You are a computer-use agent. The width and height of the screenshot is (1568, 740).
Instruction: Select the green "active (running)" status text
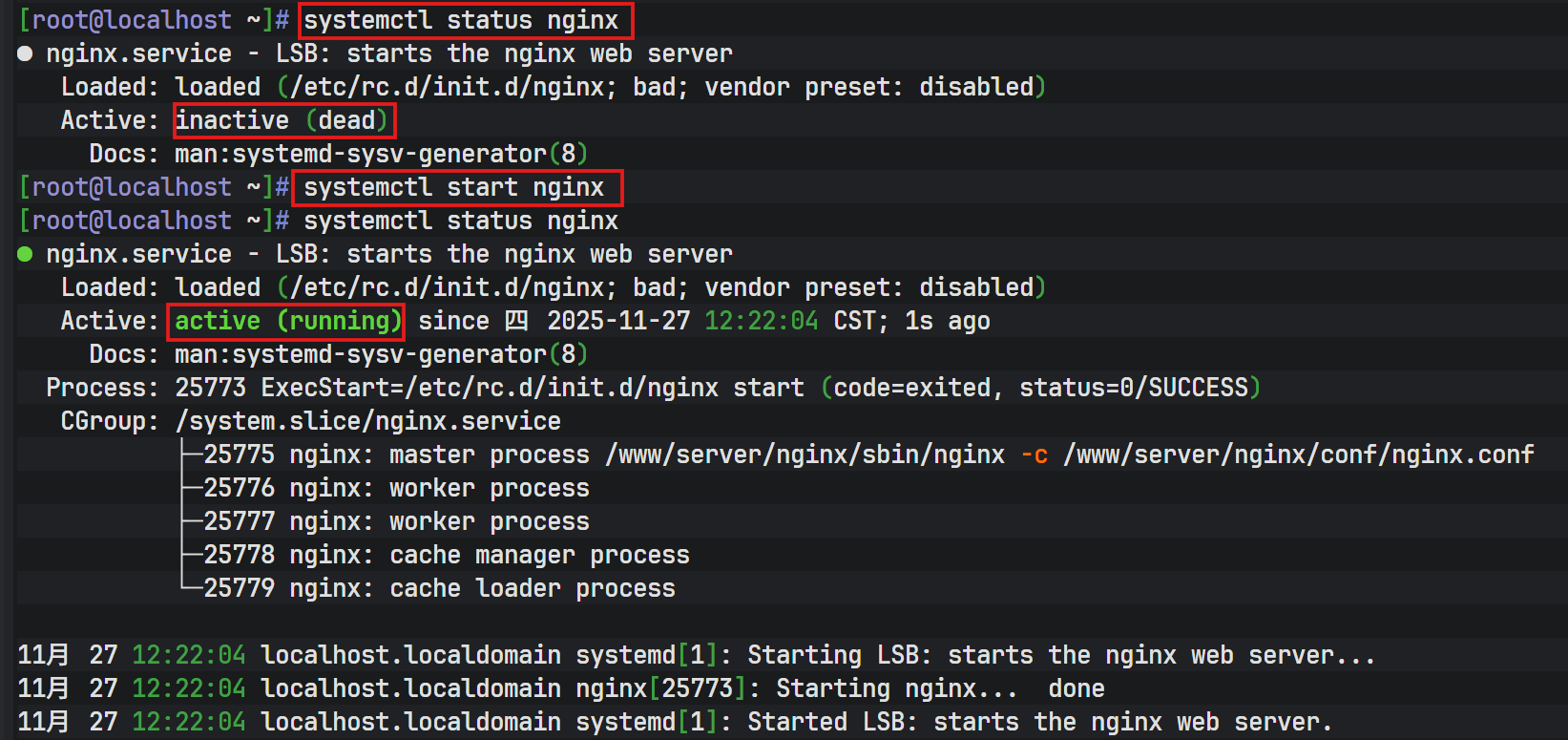(x=286, y=321)
